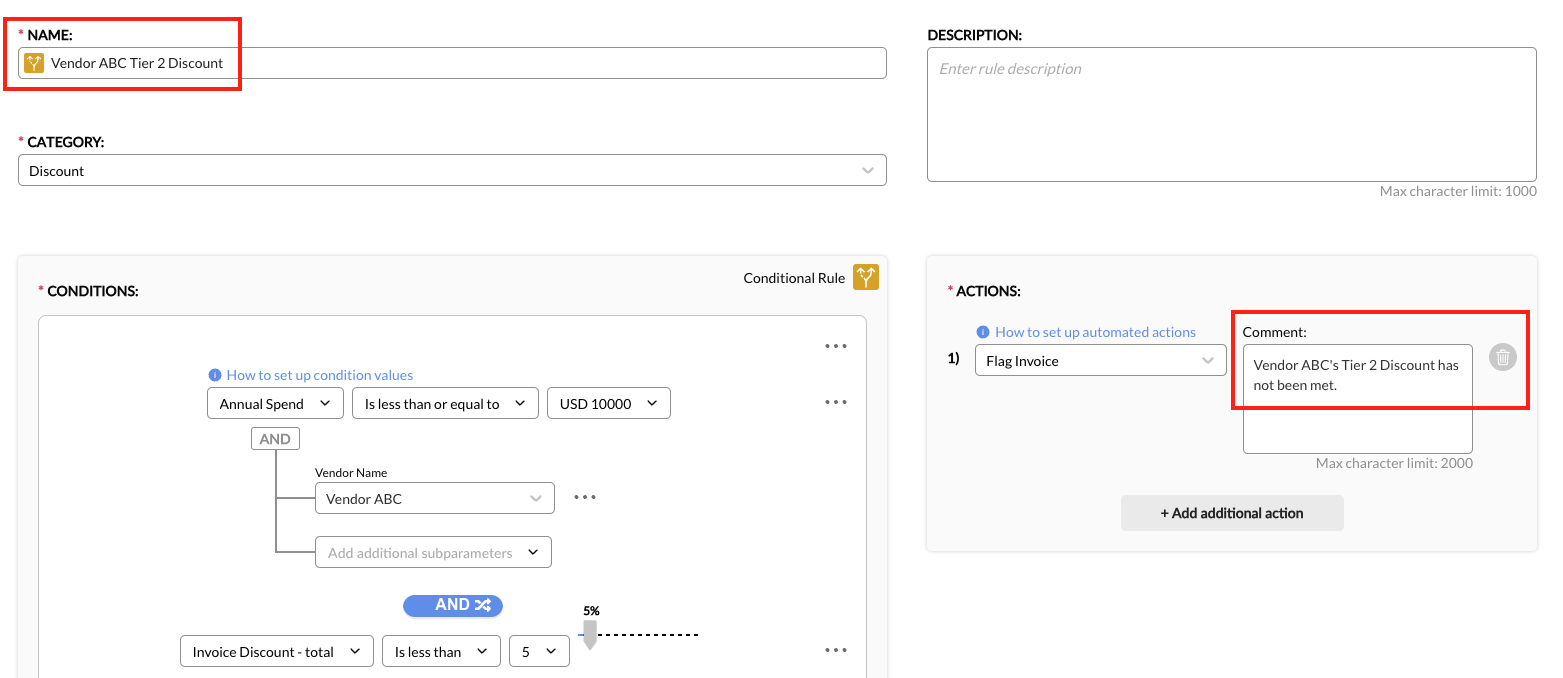Viewport: 1563px width, 678px height.
Task: Click into the rule Description text area
Action: click(1231, 115)
